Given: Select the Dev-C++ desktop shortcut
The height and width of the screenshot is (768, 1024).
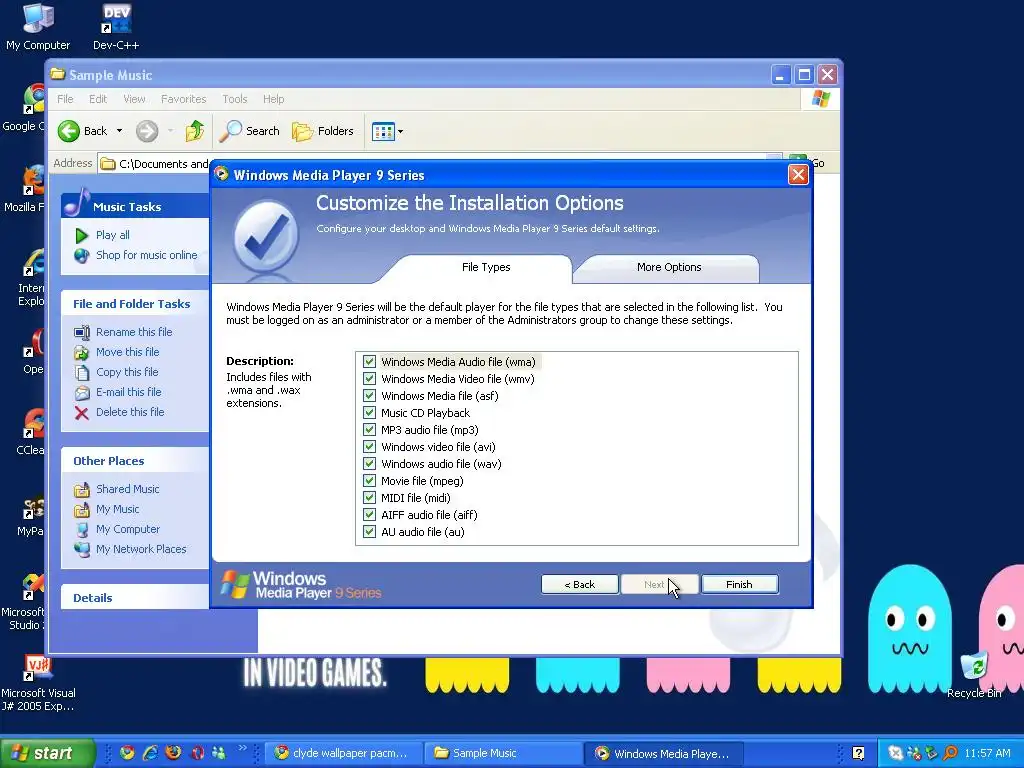Looking at the screenshot, I should [116, 27].
